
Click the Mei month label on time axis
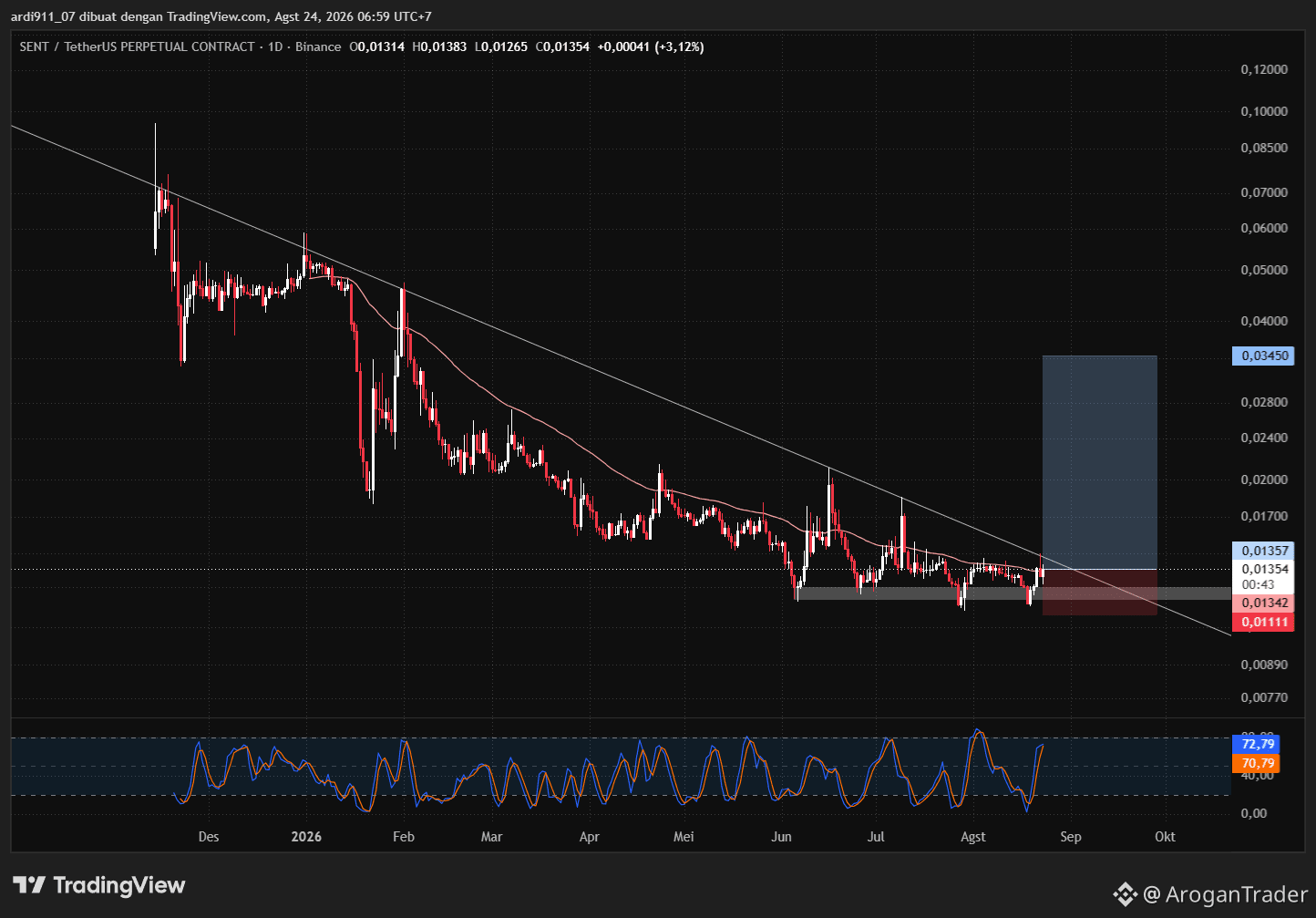684,837
